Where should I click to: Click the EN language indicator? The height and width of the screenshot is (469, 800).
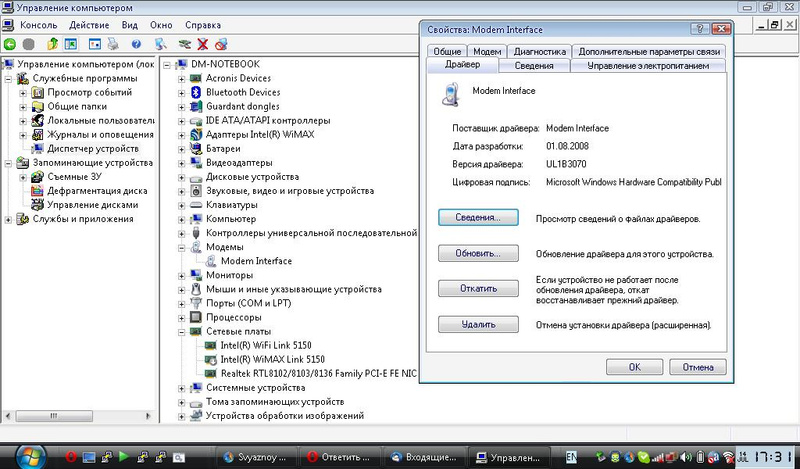pos(571,456)
